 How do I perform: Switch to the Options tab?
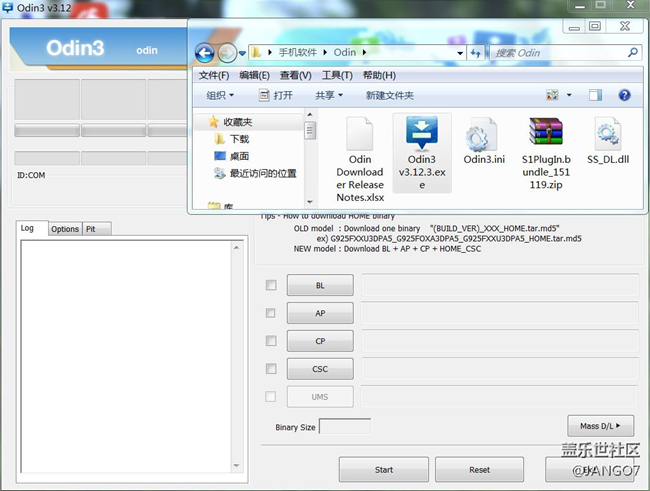click(x=65, y=229)
